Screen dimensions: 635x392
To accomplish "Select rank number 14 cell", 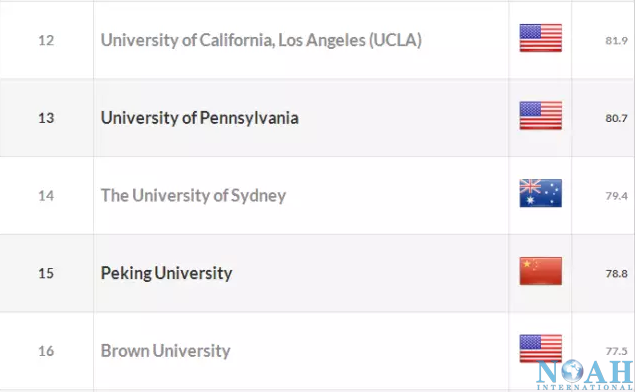I will pos(46,196).
